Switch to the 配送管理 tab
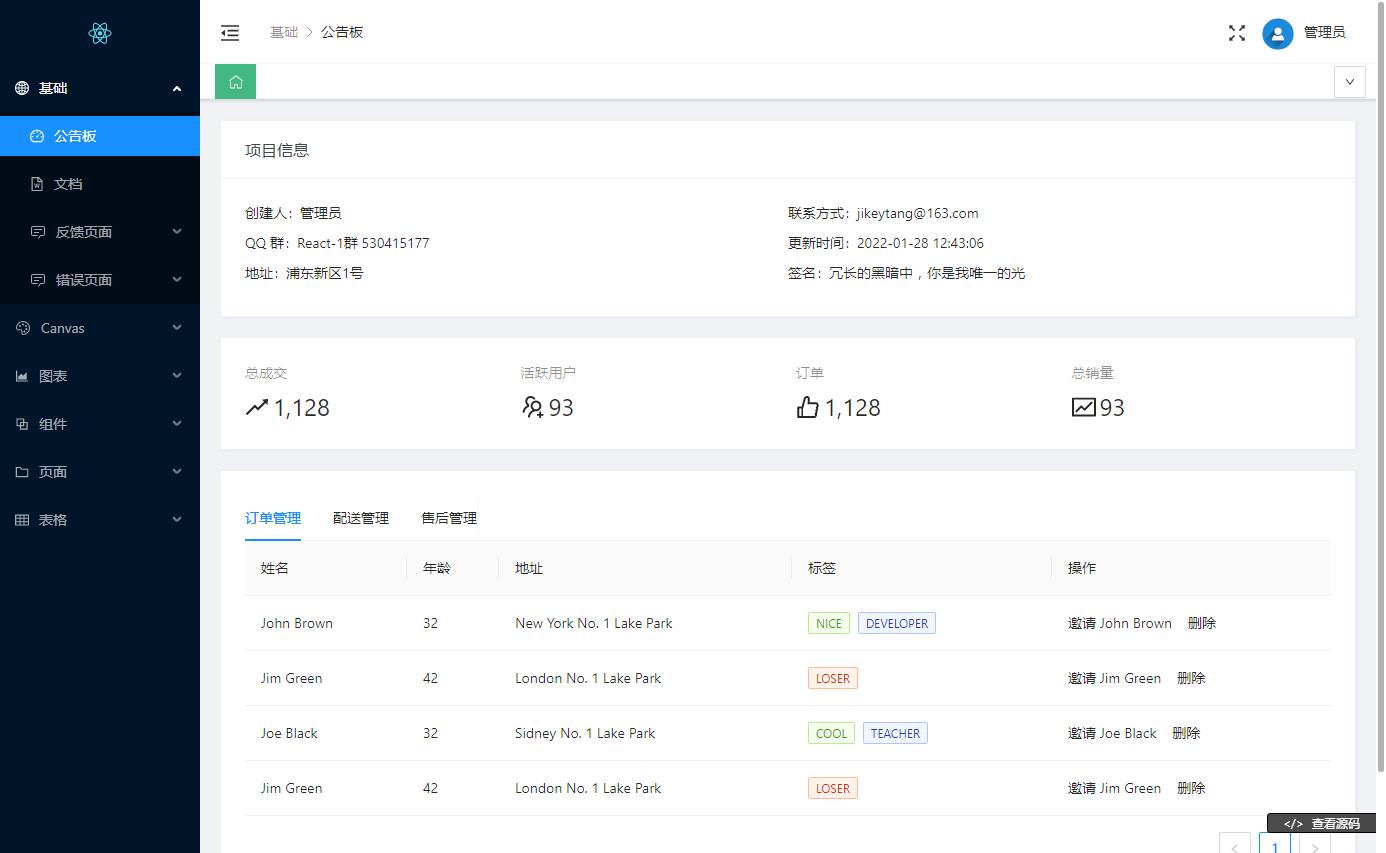 pyautogui.click(x=361, y=518)
